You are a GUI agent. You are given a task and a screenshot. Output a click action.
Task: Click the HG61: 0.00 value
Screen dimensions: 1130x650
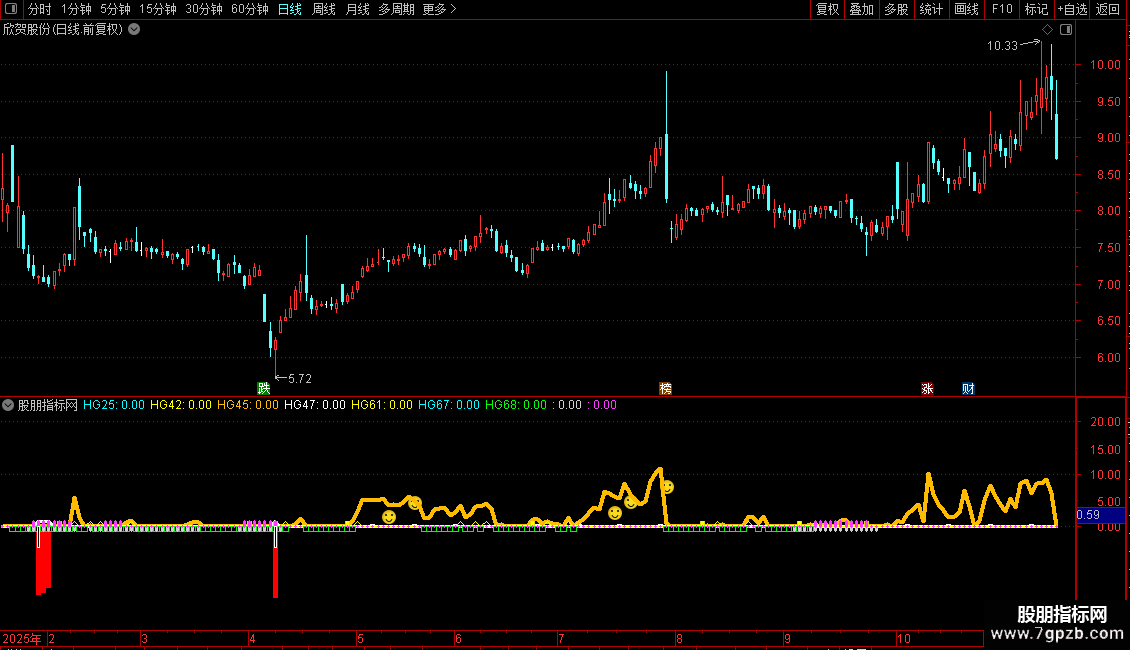click(x=382, y=405)
